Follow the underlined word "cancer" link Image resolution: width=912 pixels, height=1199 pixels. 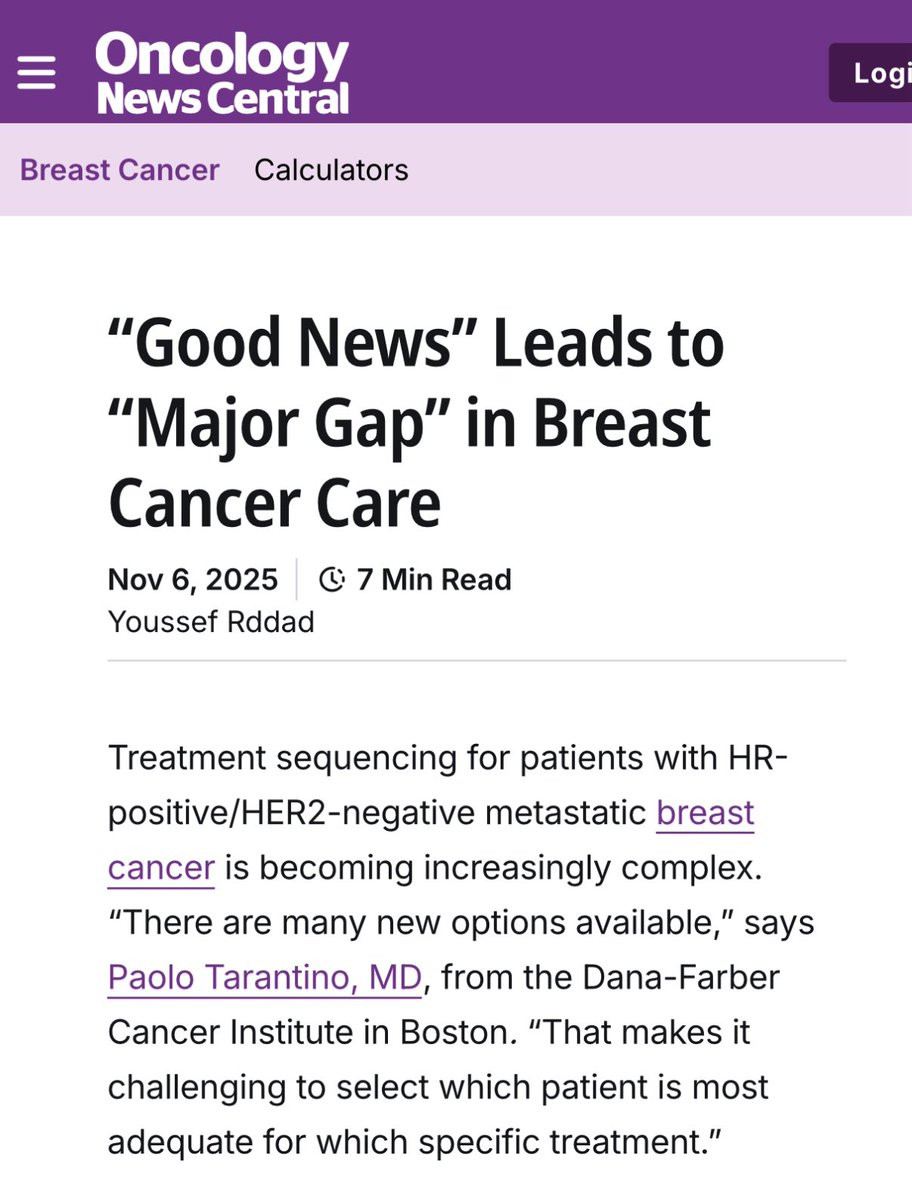161,868
